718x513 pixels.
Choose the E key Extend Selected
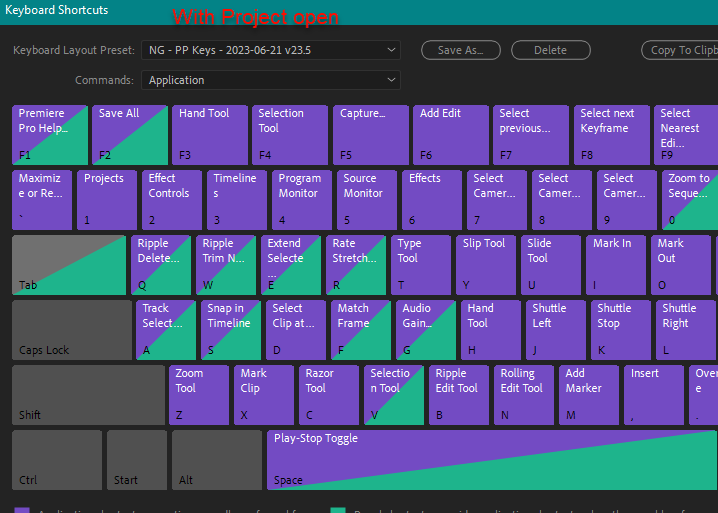pyautogui.click(x=291, y=265)
